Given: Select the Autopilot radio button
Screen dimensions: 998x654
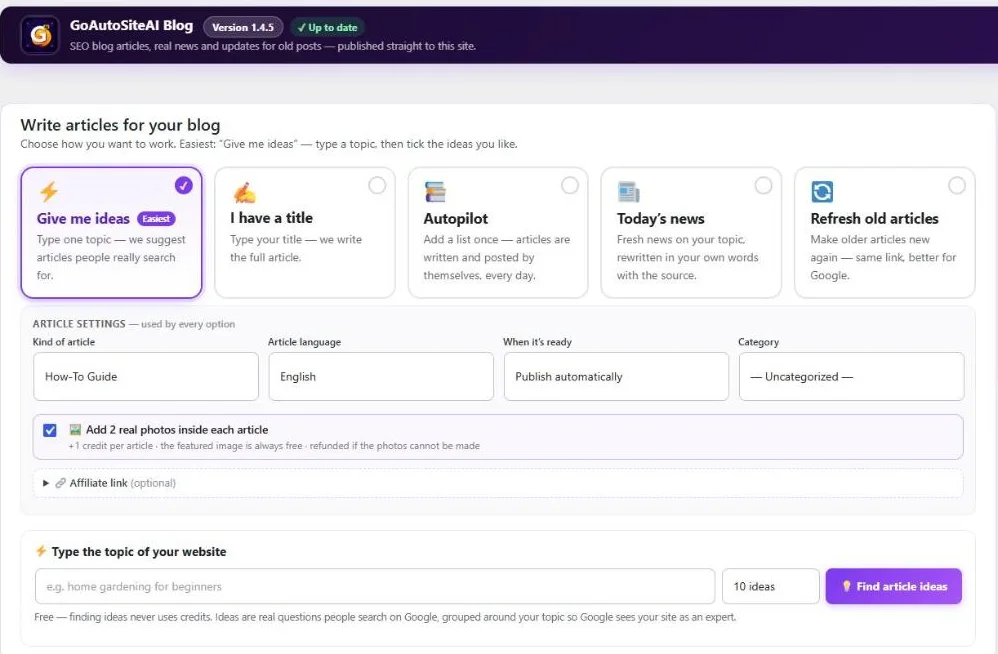Looking at the screenshot, I should click(x=570, y=185).
